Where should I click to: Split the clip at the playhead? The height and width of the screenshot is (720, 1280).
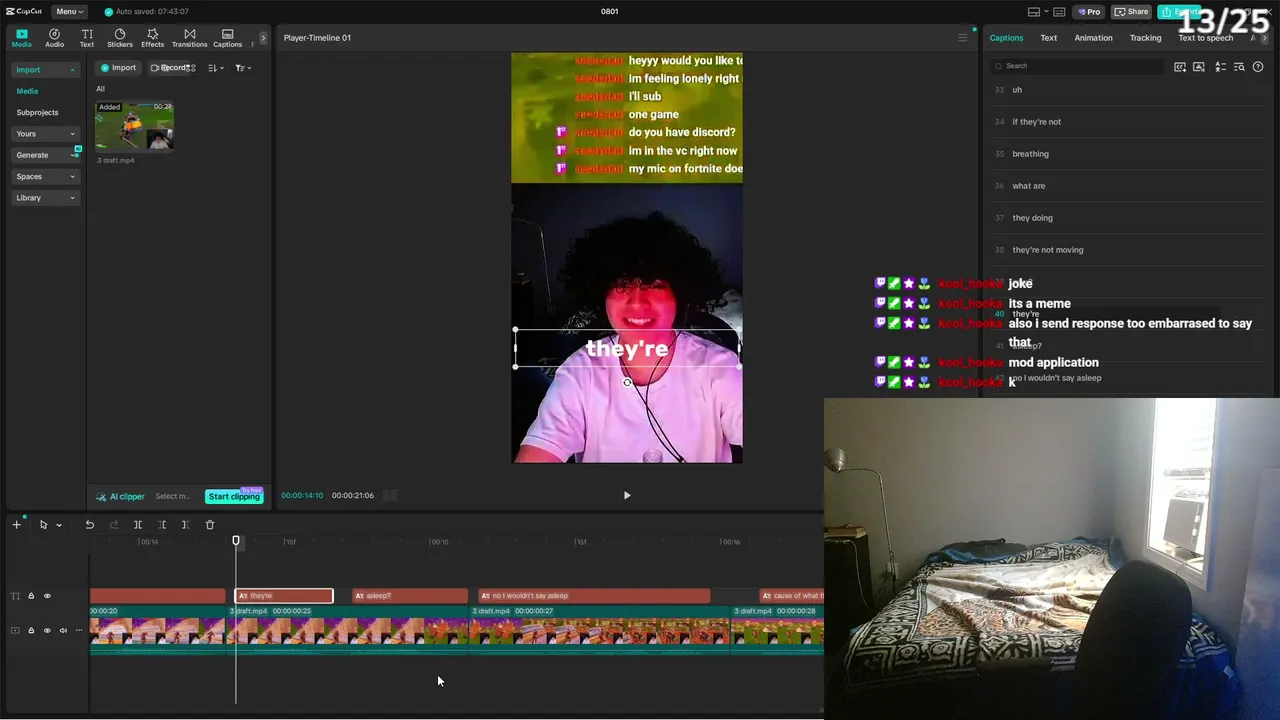[138, 525]
